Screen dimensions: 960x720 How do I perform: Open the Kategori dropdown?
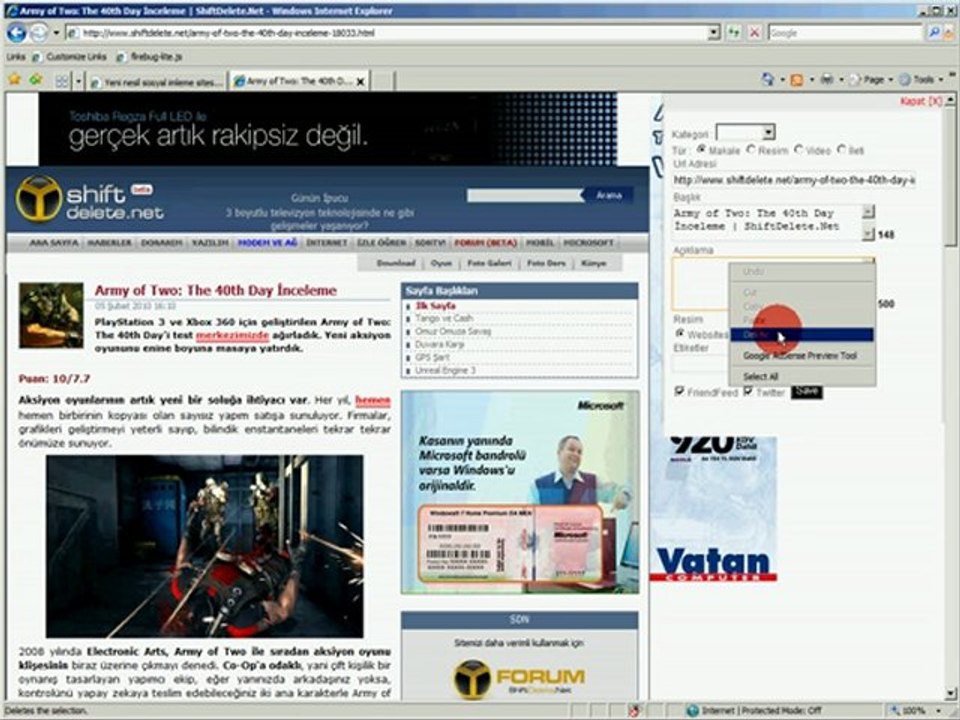pos(746,132)
